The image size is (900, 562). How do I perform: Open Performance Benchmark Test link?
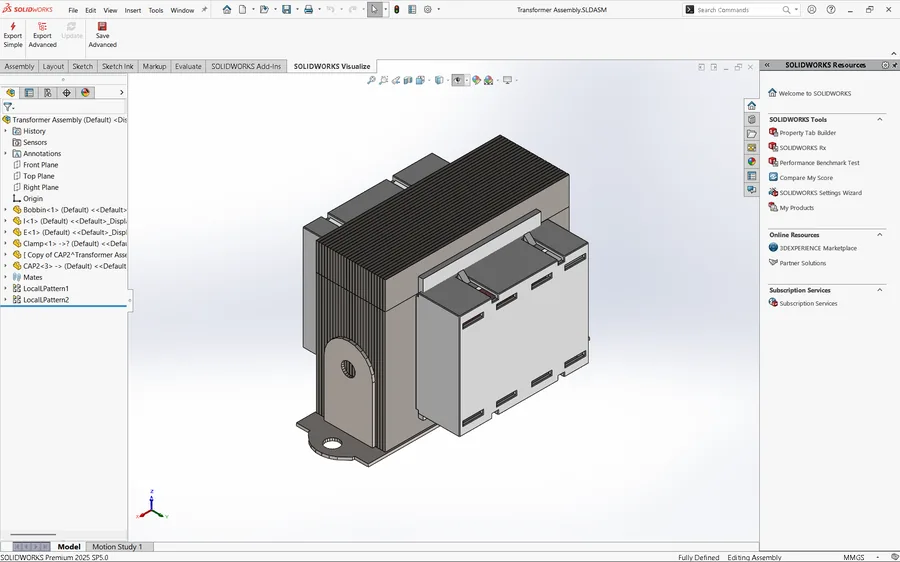(x=819, y=162)
